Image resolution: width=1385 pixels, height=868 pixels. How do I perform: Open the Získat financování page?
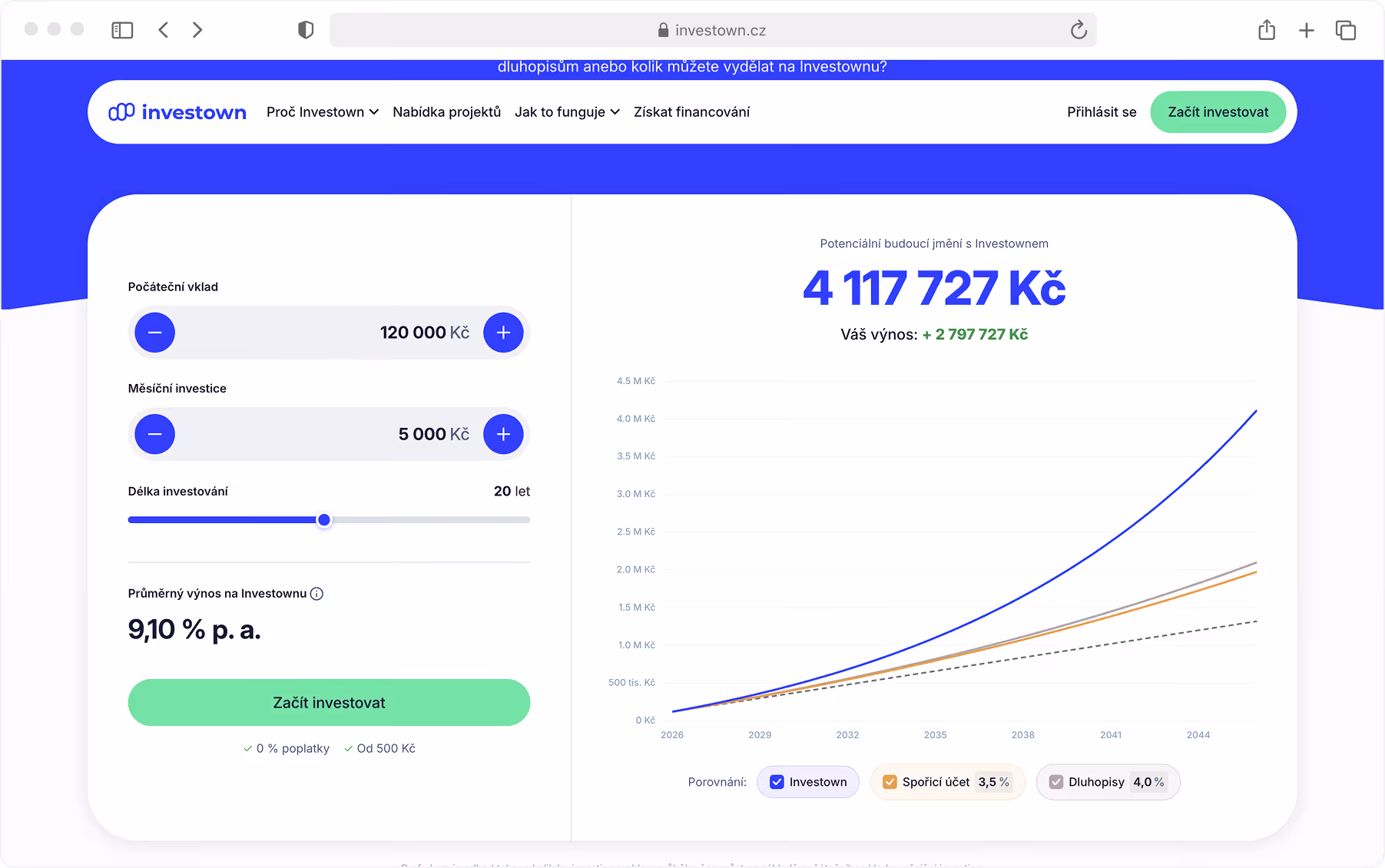click(691, 112)
